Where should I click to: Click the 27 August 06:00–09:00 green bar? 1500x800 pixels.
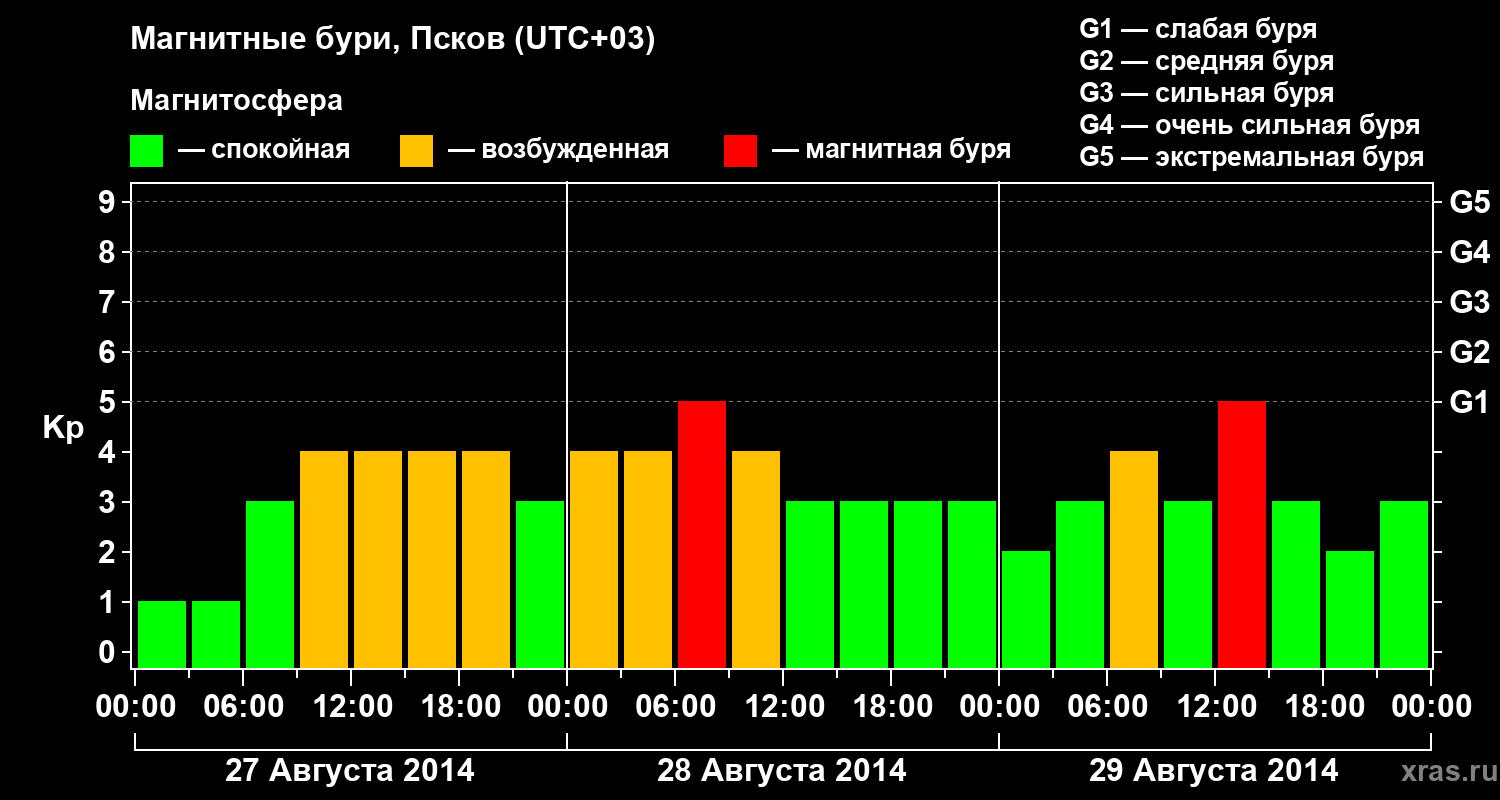coord(270,584)
